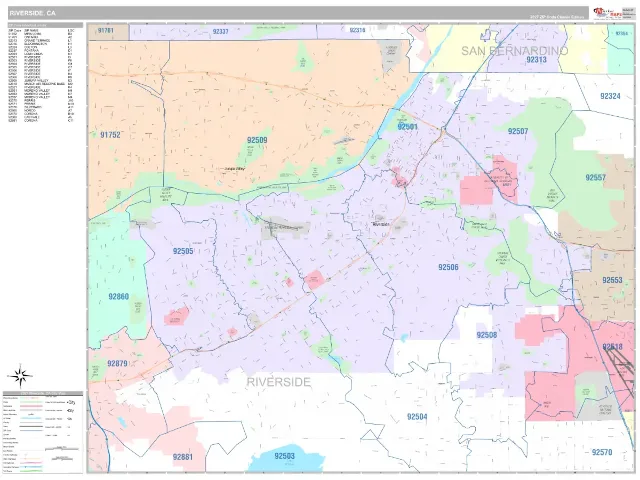Select the 92553 ZIP code label
Viewport: 640px width, 480px height.
click(612, 280)
